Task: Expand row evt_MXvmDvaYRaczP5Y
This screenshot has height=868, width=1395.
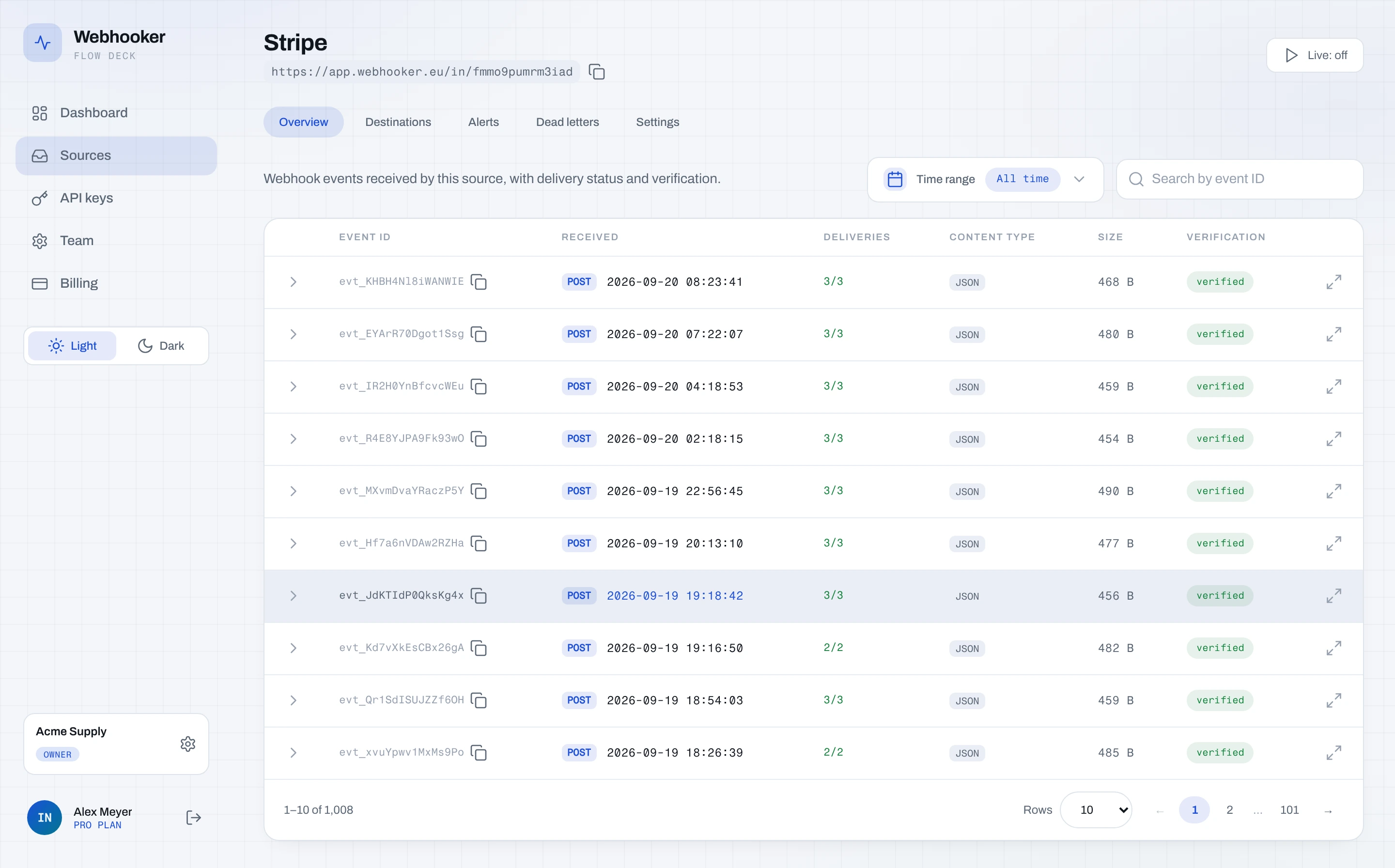Action: [294, 491]
